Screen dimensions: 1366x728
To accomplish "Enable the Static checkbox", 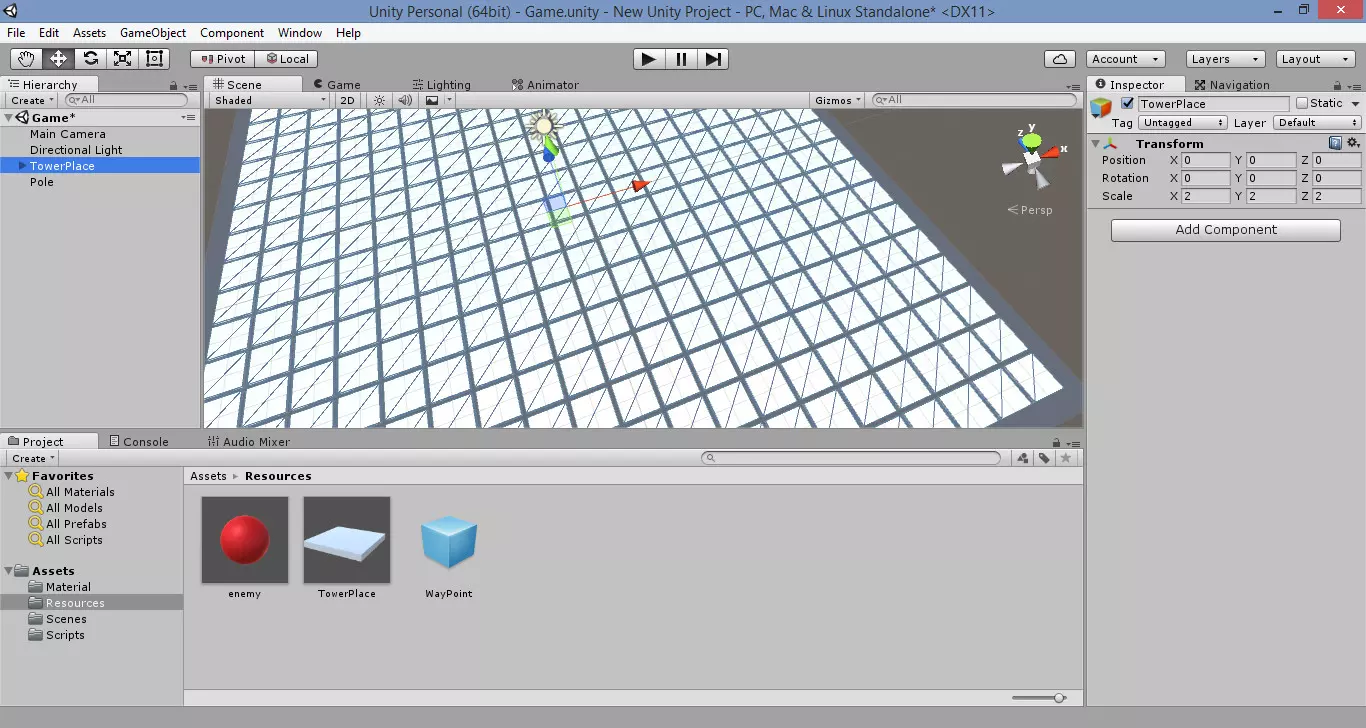I will click(1301, 103).
